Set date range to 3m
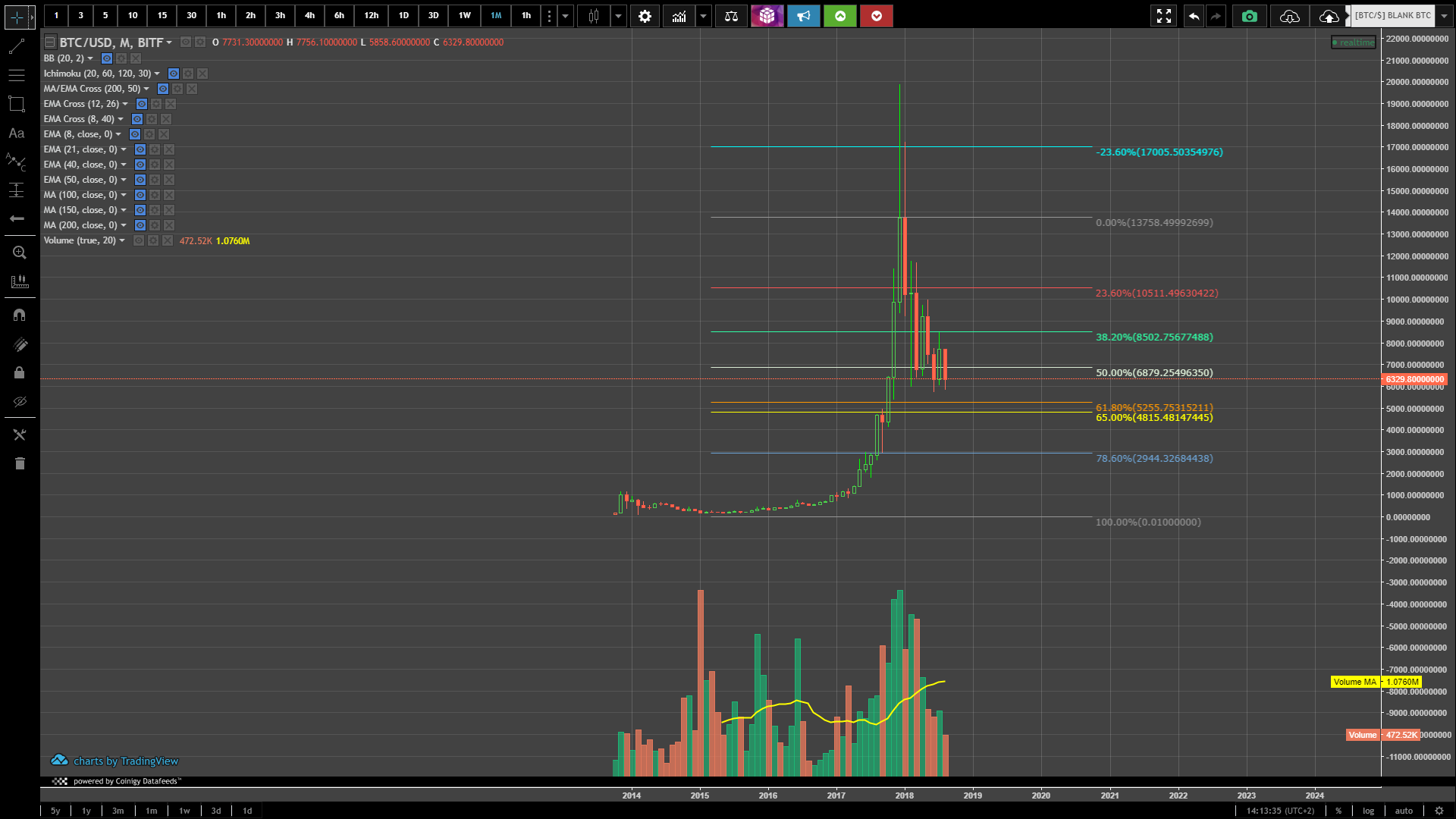 tap(118, 811)
